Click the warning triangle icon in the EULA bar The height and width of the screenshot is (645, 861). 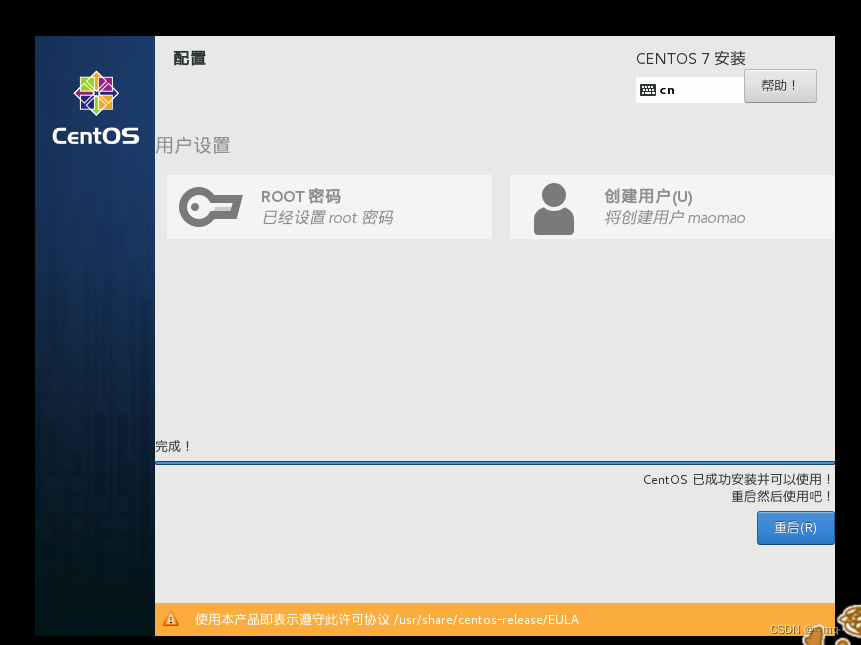[x=171, y=619]
